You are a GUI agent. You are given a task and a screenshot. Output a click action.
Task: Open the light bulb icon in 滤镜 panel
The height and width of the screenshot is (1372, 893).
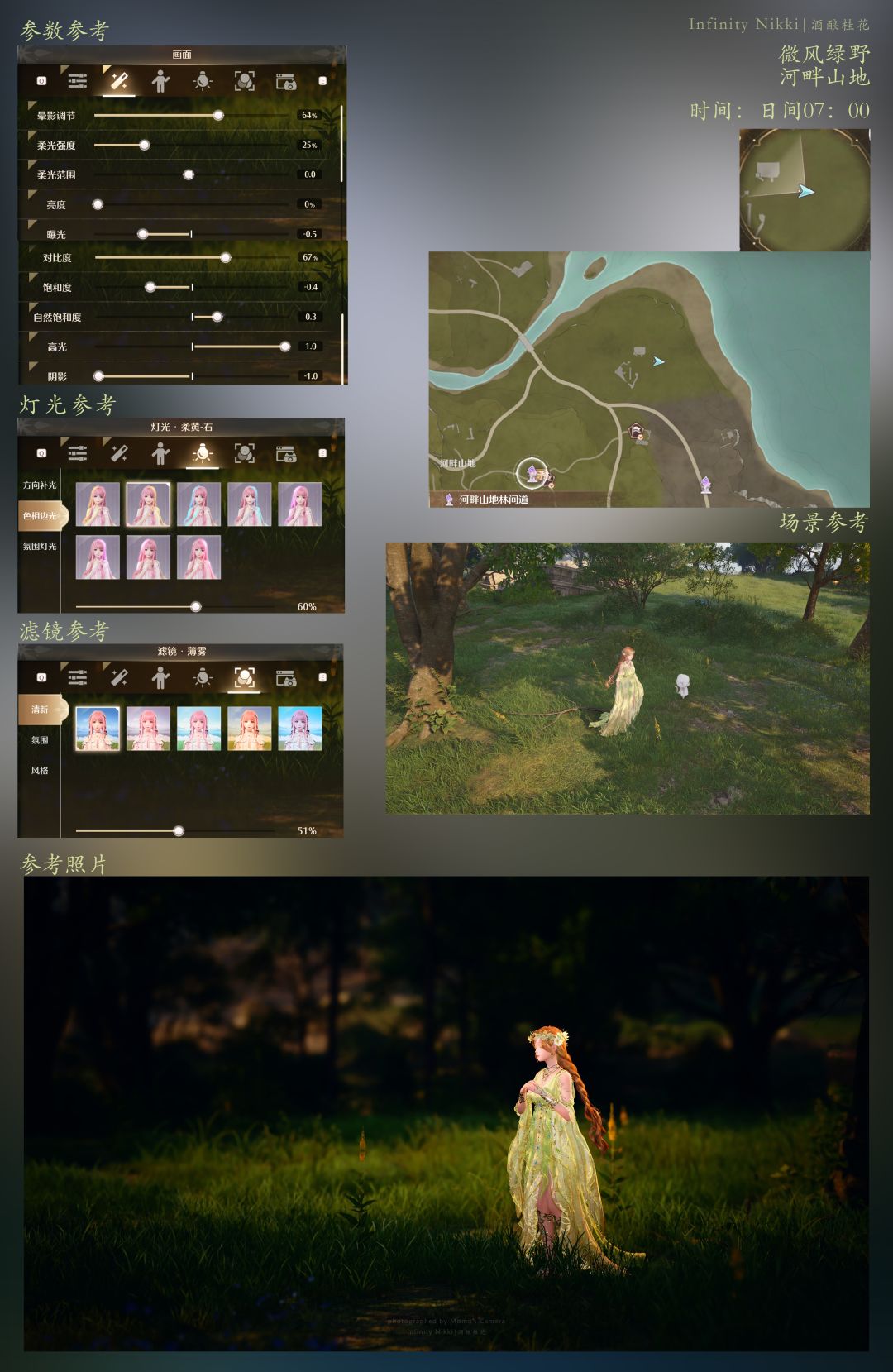pyautogui.click(x=203, y=677)
